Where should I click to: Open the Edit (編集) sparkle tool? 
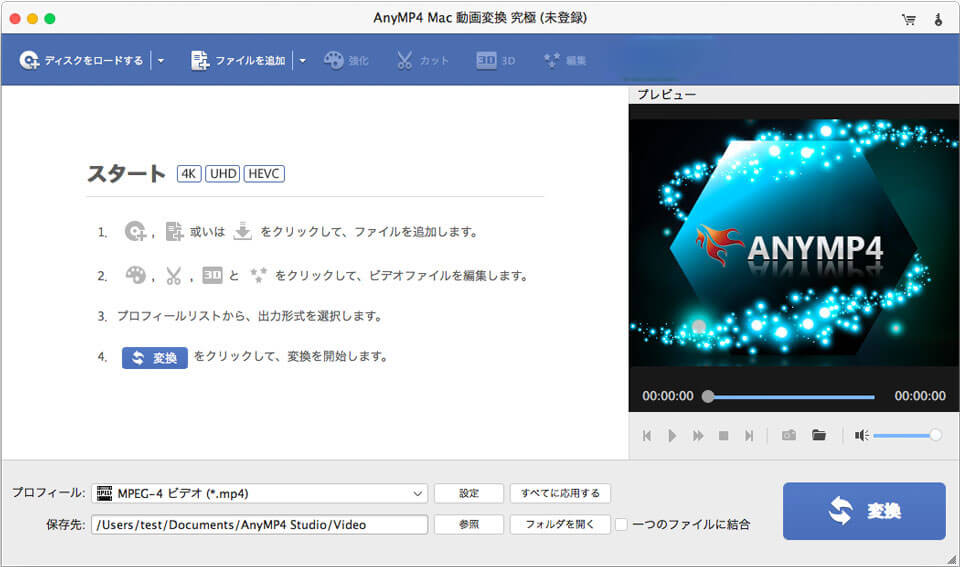565,60
